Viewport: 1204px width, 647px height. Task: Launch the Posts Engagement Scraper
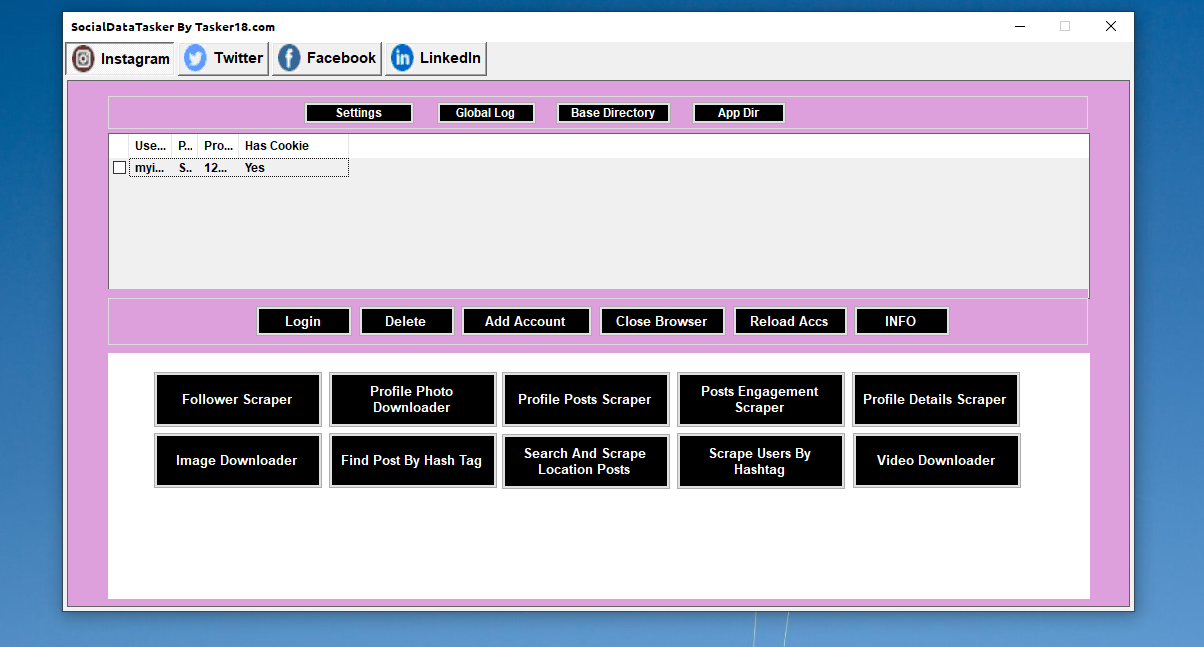760,399
